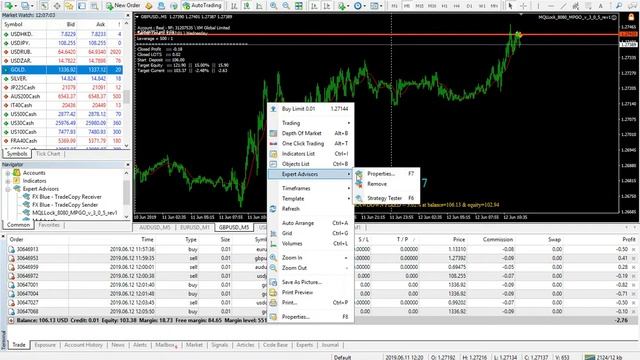Open the Indicators List toolbar icon

tap(341, 6)
